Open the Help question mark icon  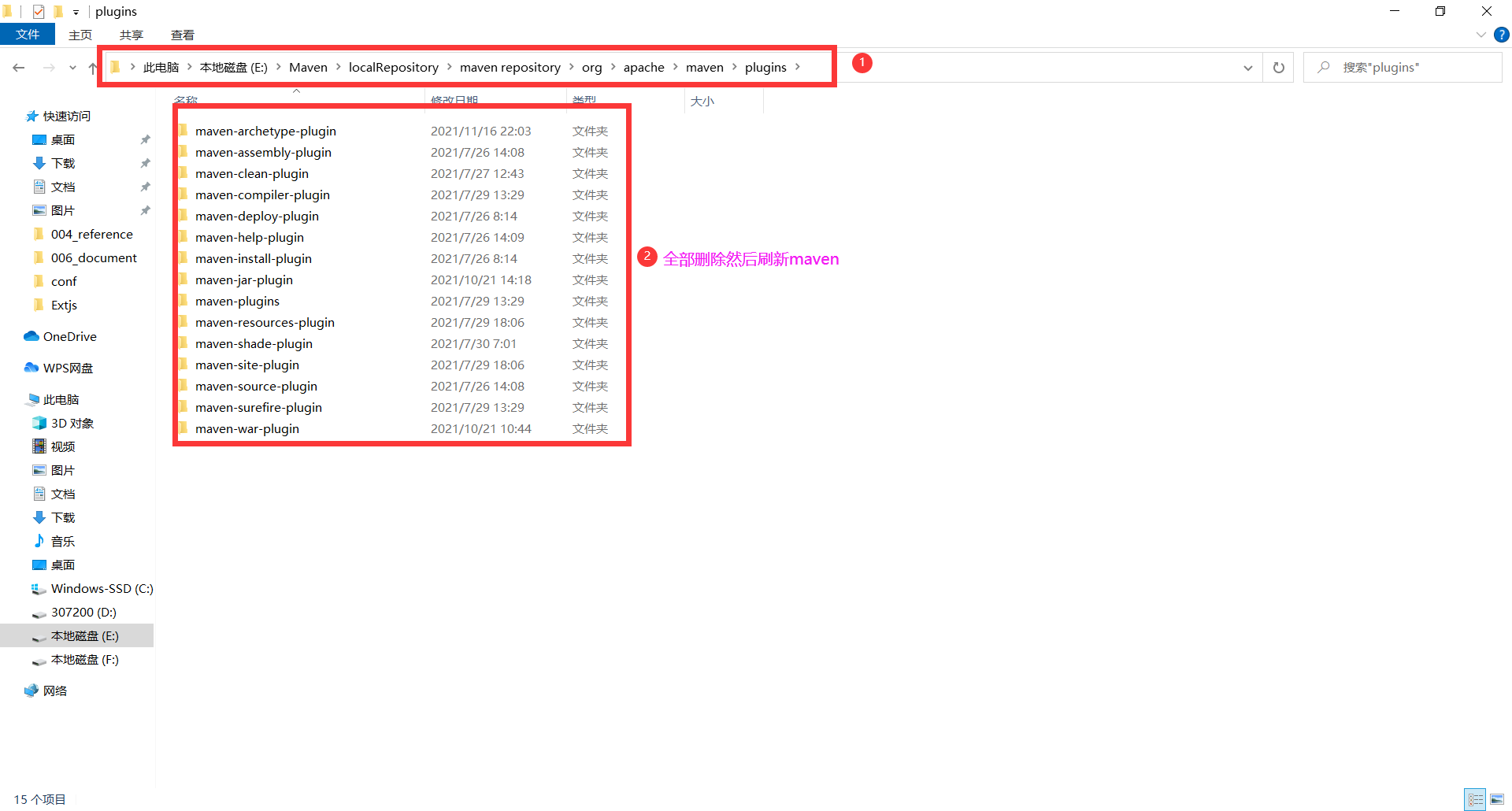point(1502,35)
